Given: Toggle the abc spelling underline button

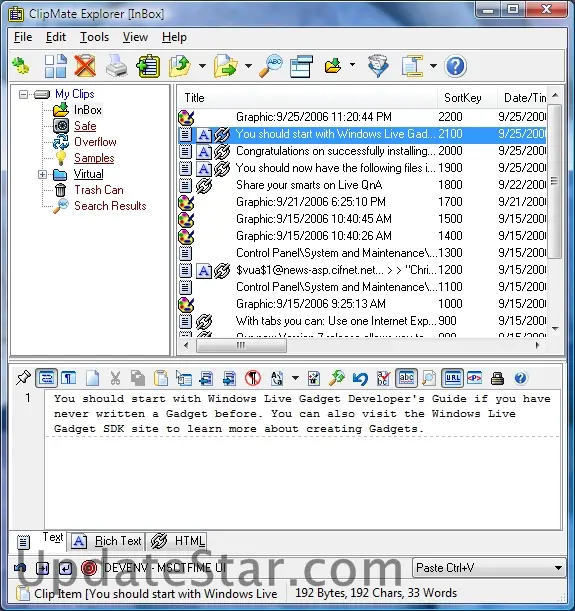Looking at the screenshot, I should point(406,378).
